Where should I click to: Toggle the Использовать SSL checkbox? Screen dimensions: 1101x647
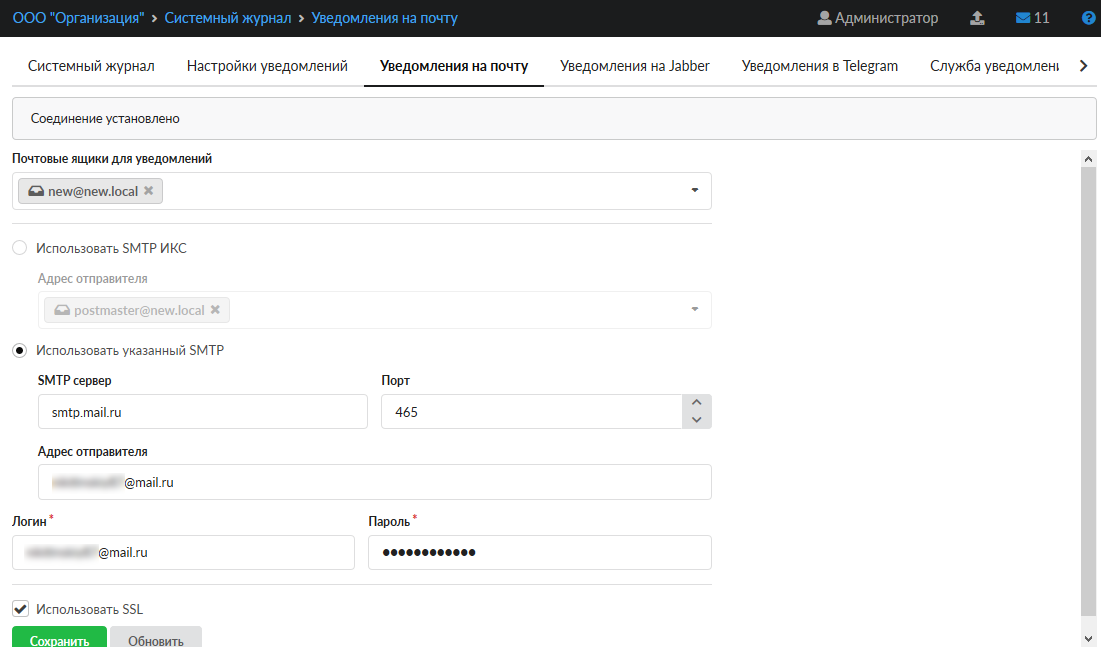tap(20, 608)
